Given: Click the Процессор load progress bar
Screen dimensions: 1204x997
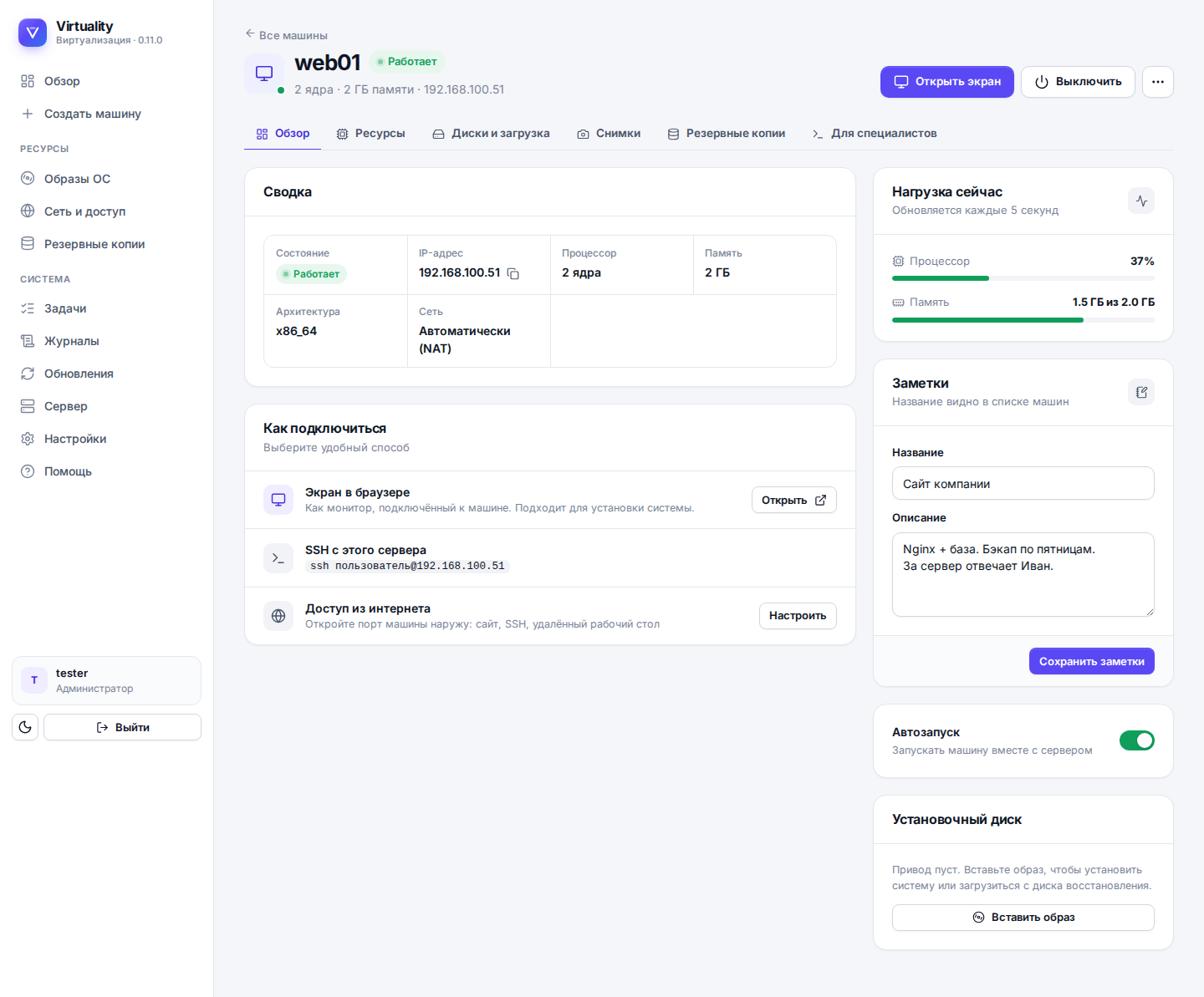Looking at the screenshot, I should click(x=1023, y=278).
